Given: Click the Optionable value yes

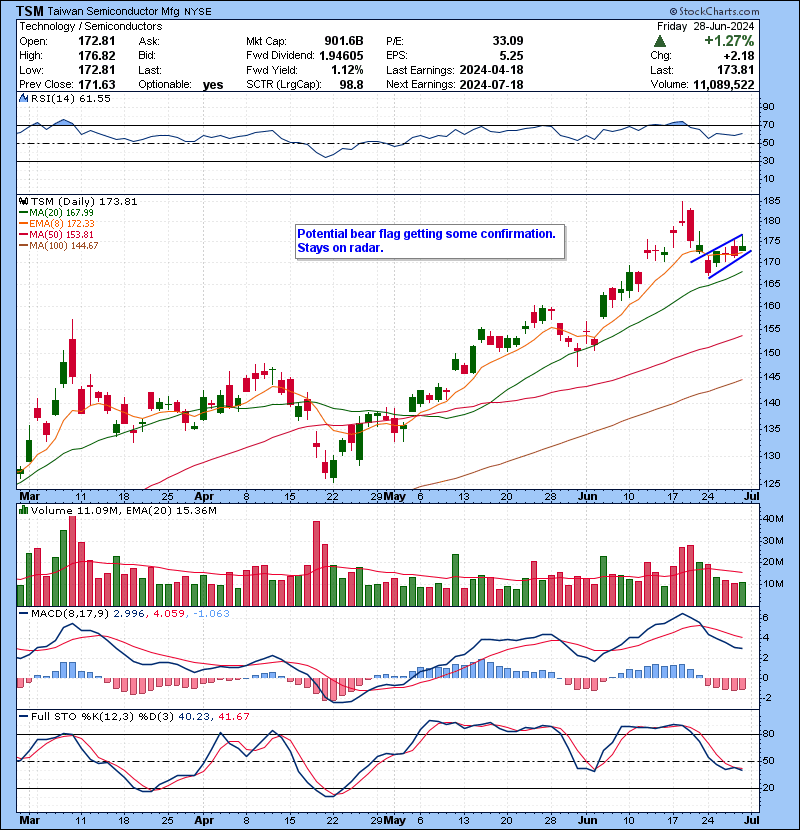Looking at the screenshot, I should click(213, 85).
